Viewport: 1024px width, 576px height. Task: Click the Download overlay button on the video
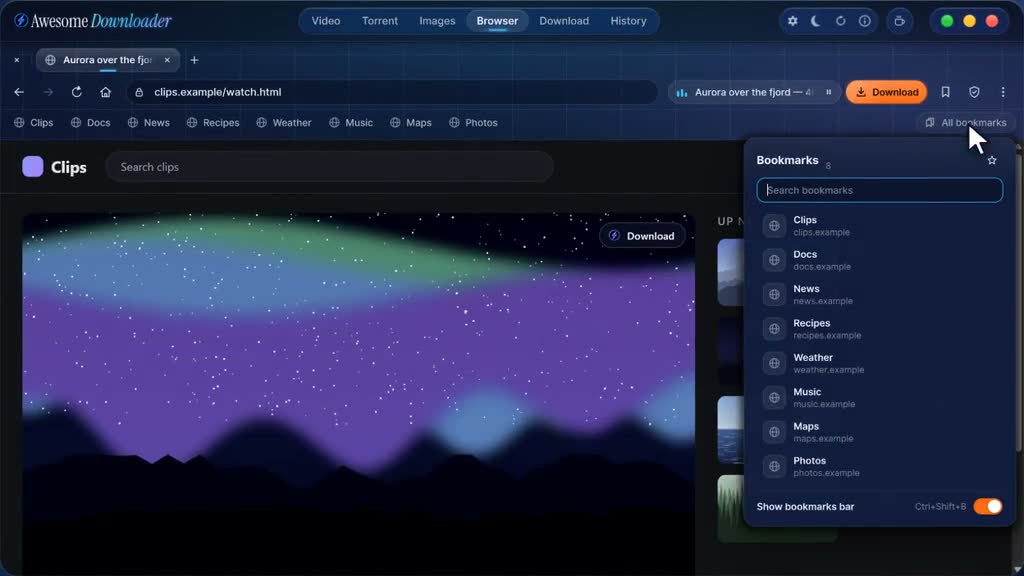[642, 236]
